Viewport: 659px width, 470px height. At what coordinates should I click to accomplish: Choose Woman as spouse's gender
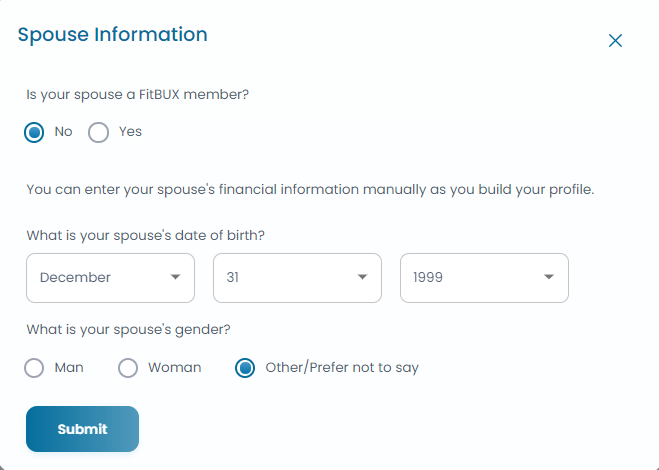tap(128, 368)
